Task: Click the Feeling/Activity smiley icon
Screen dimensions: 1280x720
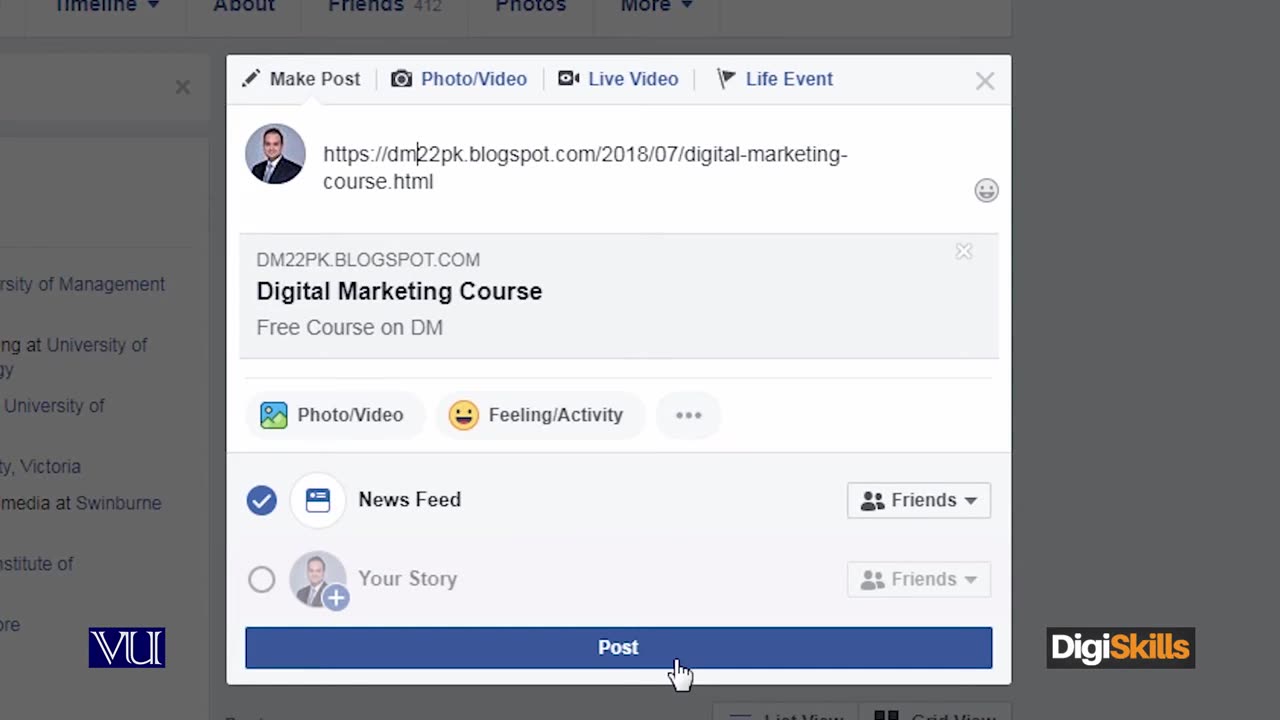Action: (463, 415)
